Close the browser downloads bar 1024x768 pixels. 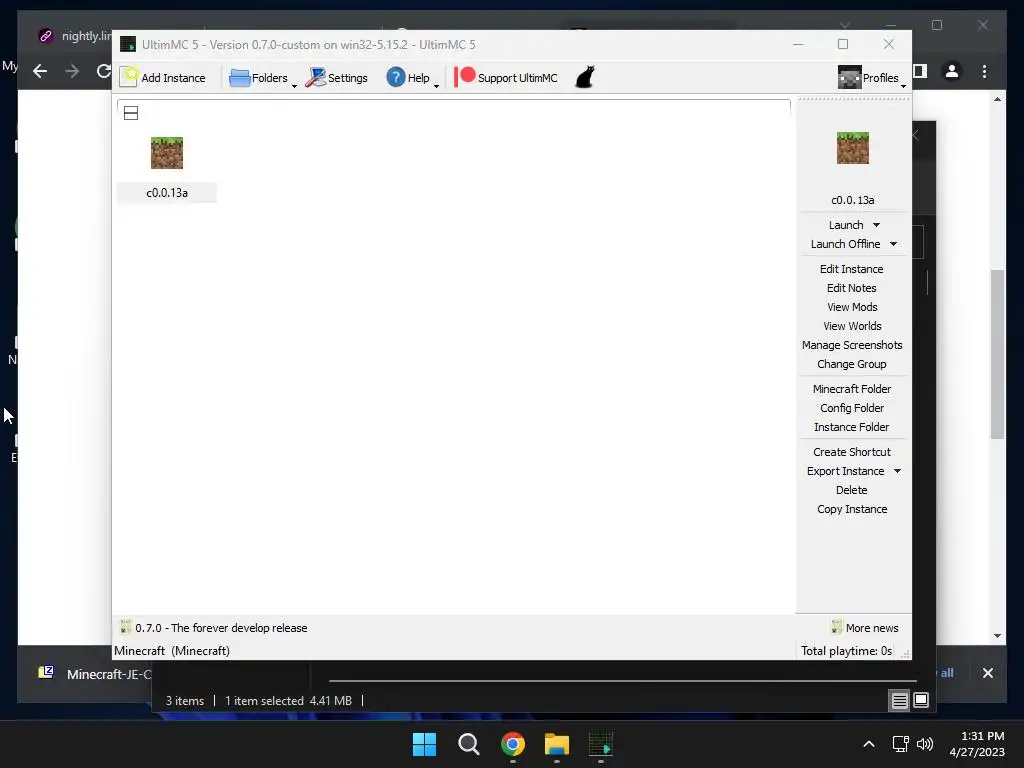987,673
